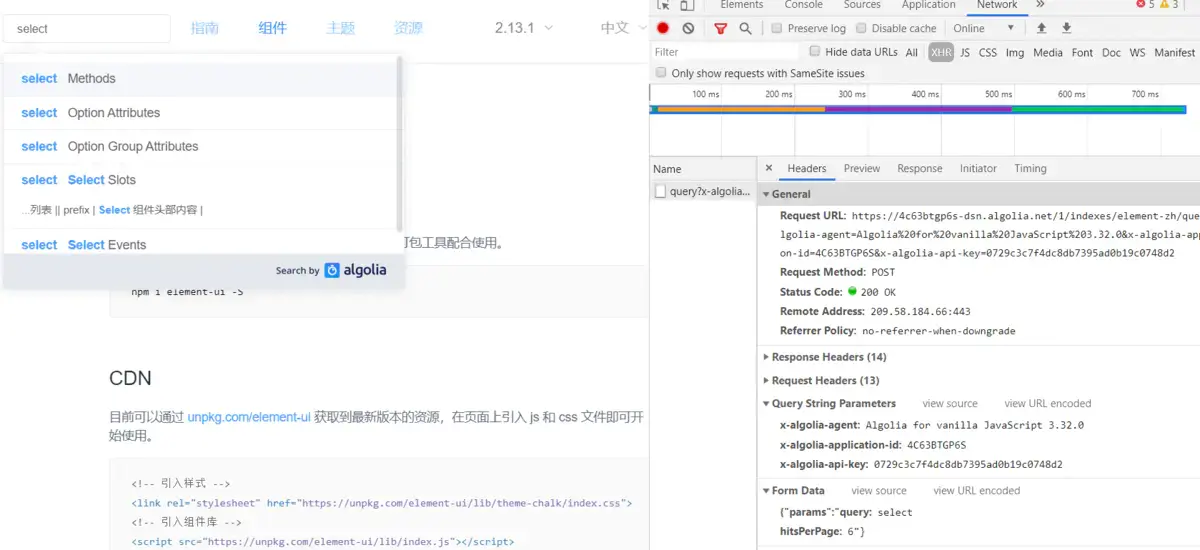Viewport: 1200px width, 550px height.
Task: Filter requests by Media
Action: (x=1048, y=52)
